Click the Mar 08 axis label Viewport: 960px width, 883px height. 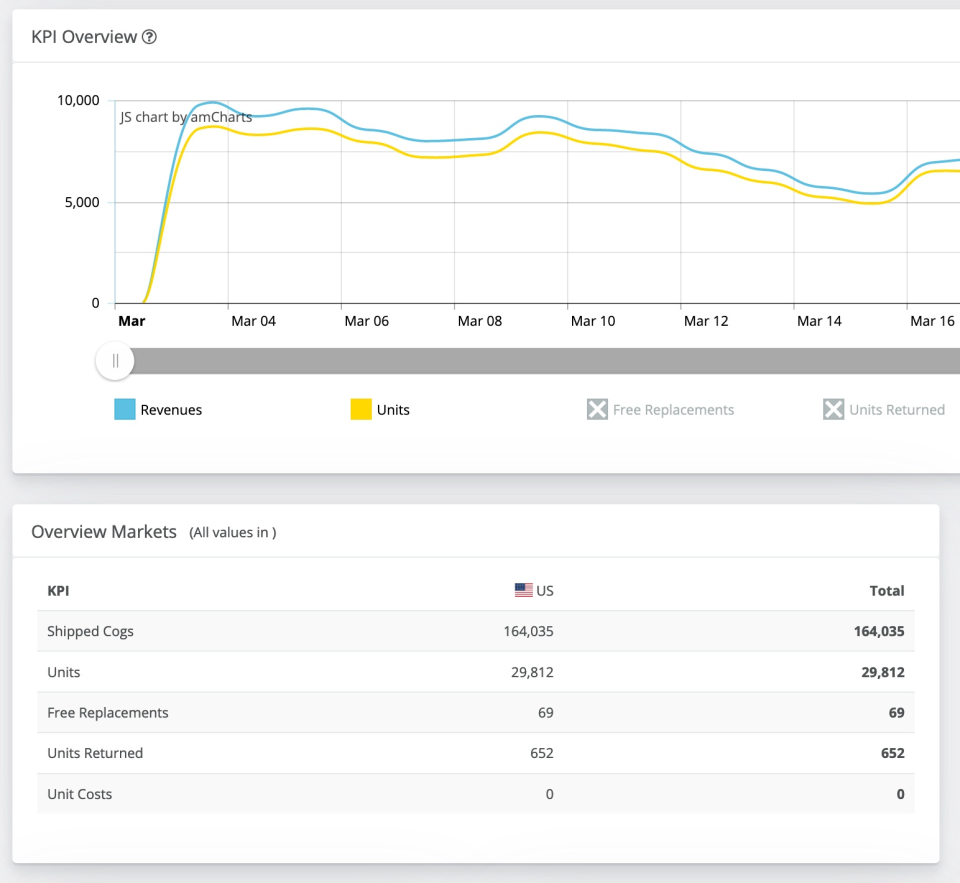coord(479,321)
